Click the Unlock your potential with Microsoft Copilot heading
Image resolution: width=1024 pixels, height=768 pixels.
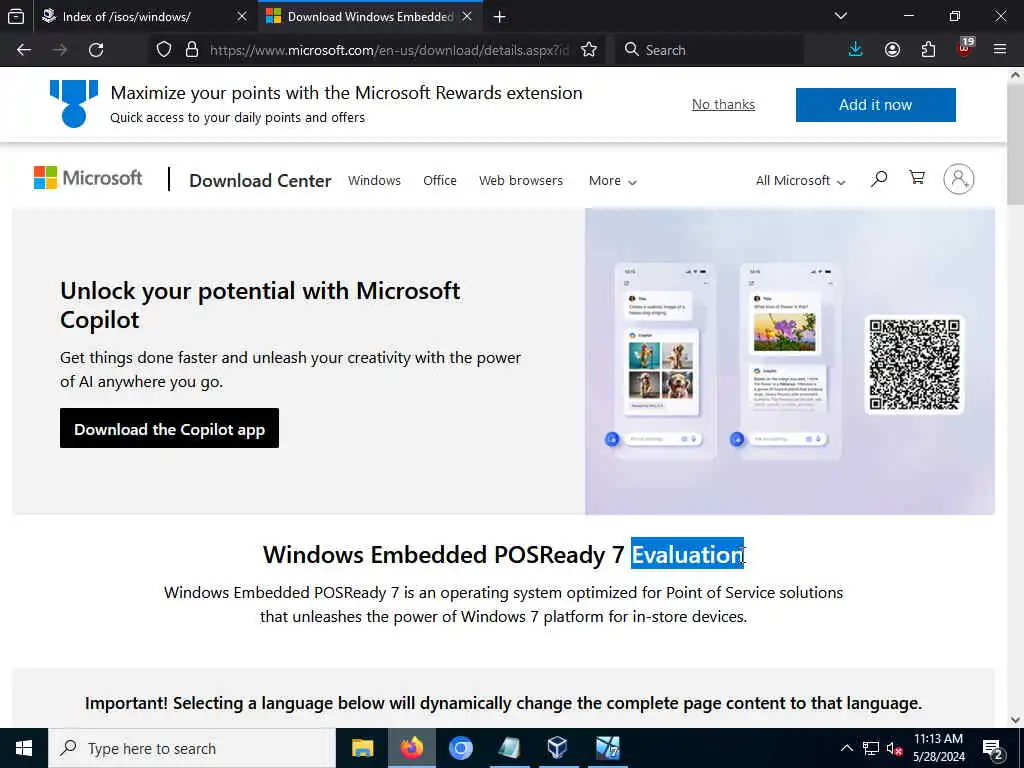pyautogui.click(x=260, y=305)
